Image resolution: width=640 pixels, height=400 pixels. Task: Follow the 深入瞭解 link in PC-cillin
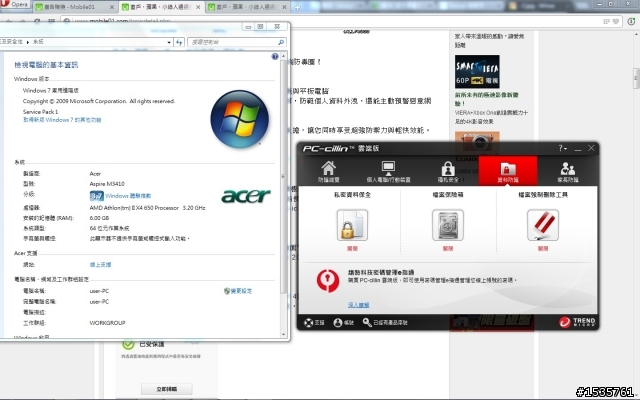coord(358,304)
